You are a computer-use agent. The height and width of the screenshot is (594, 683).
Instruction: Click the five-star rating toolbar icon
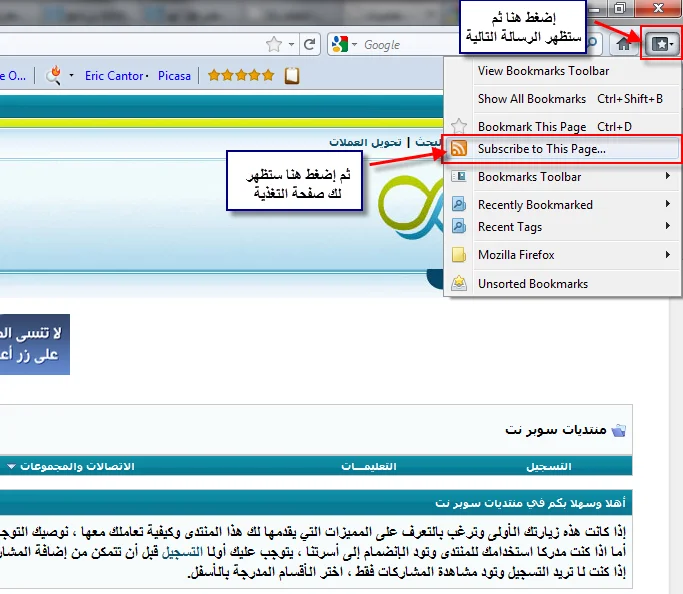point(240,75)
